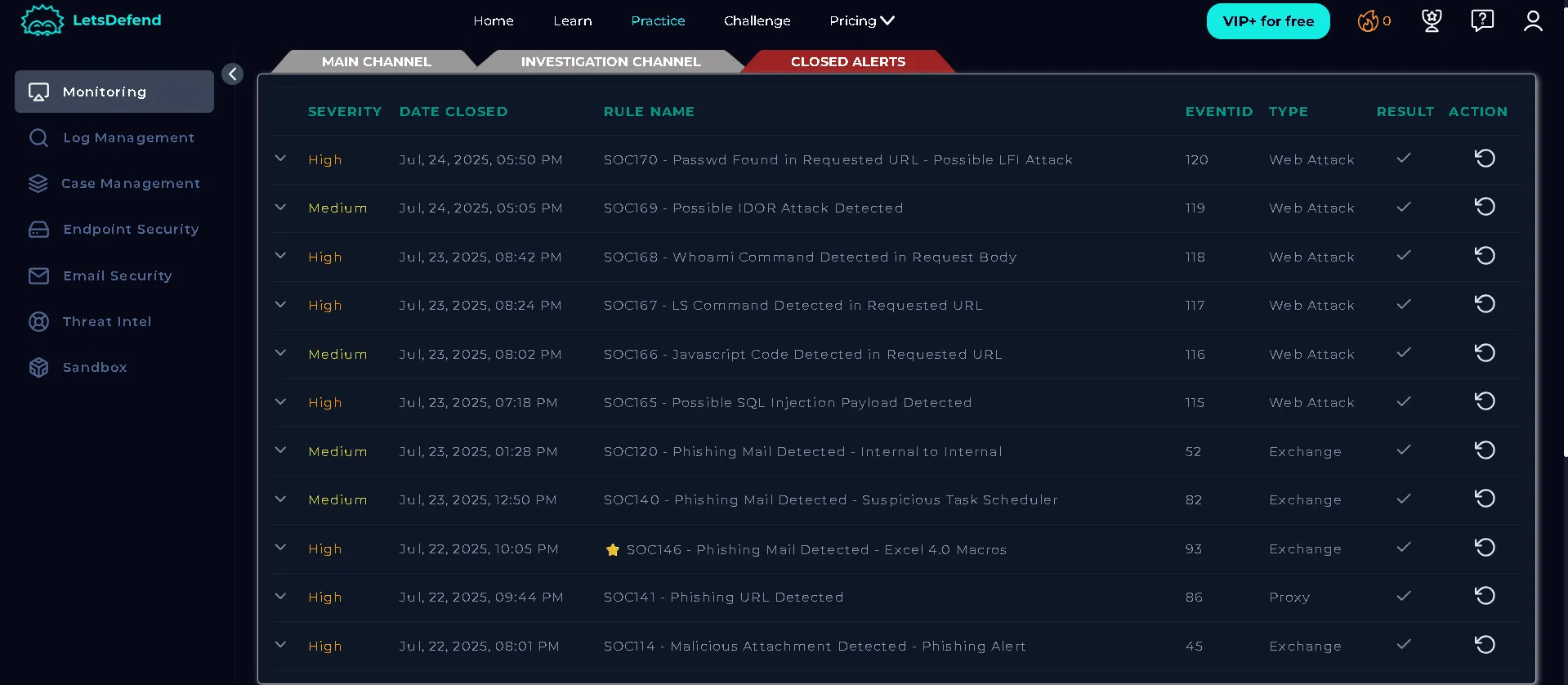Open Log Management in the sidebar
The width and height of the screenshot is (1568, 685).
coord(128,138)
